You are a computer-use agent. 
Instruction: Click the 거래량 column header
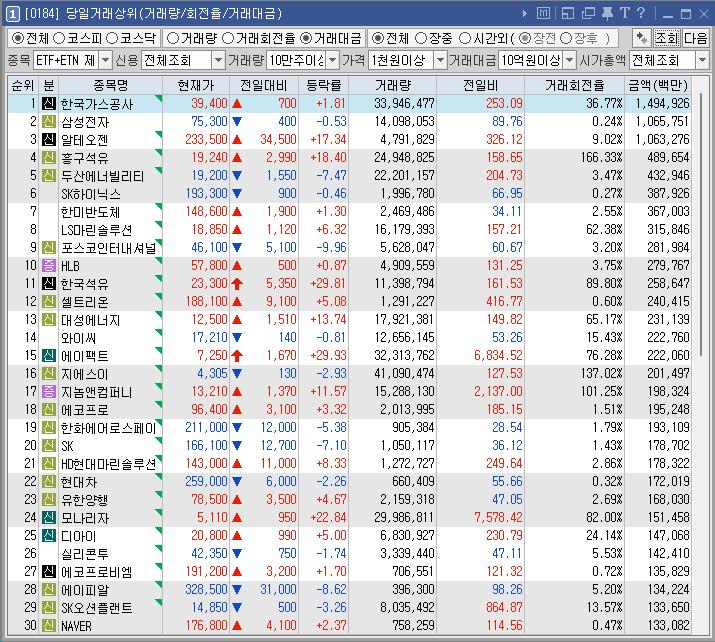tap(393, 85)
